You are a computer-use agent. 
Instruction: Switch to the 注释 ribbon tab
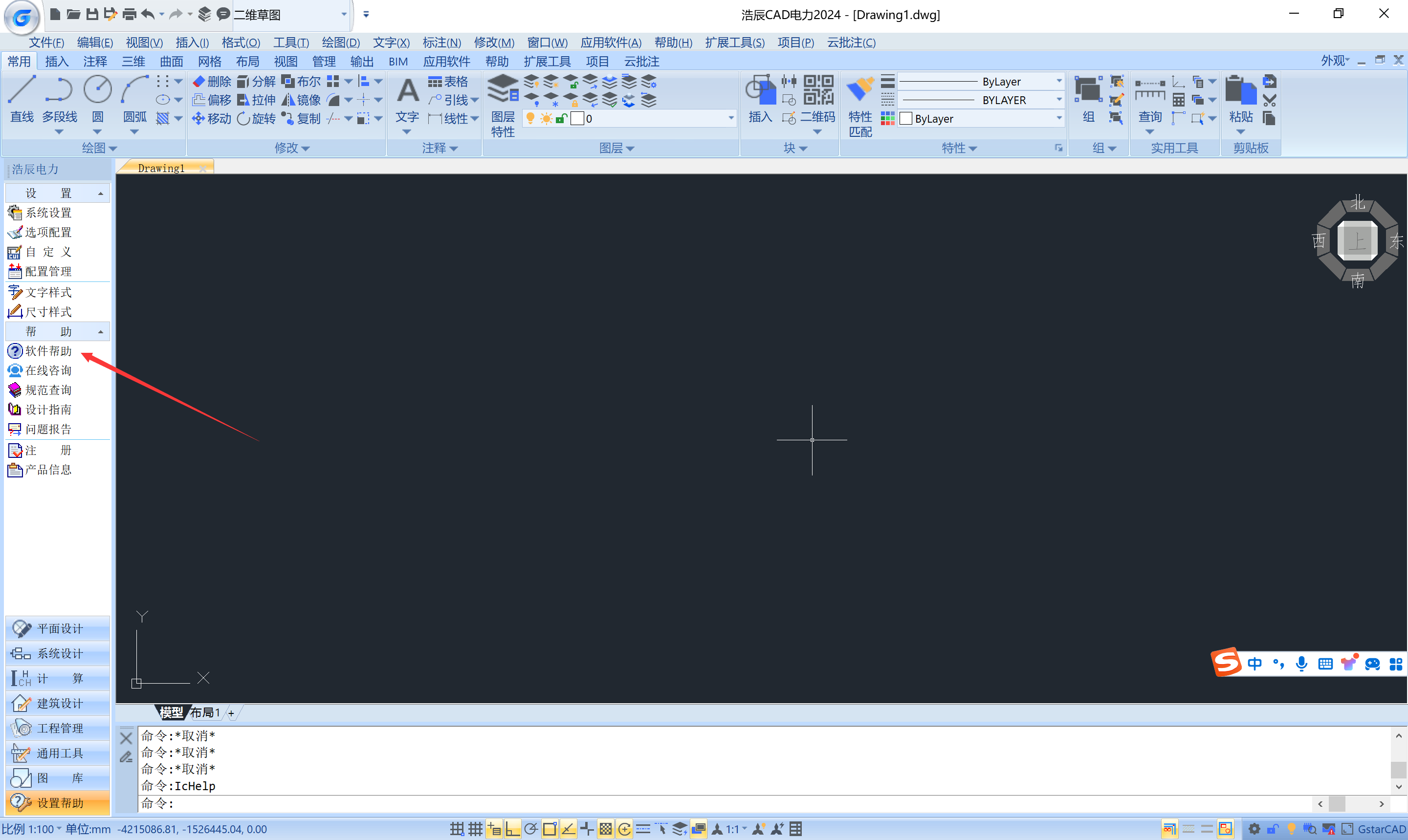tap(94, 61)
